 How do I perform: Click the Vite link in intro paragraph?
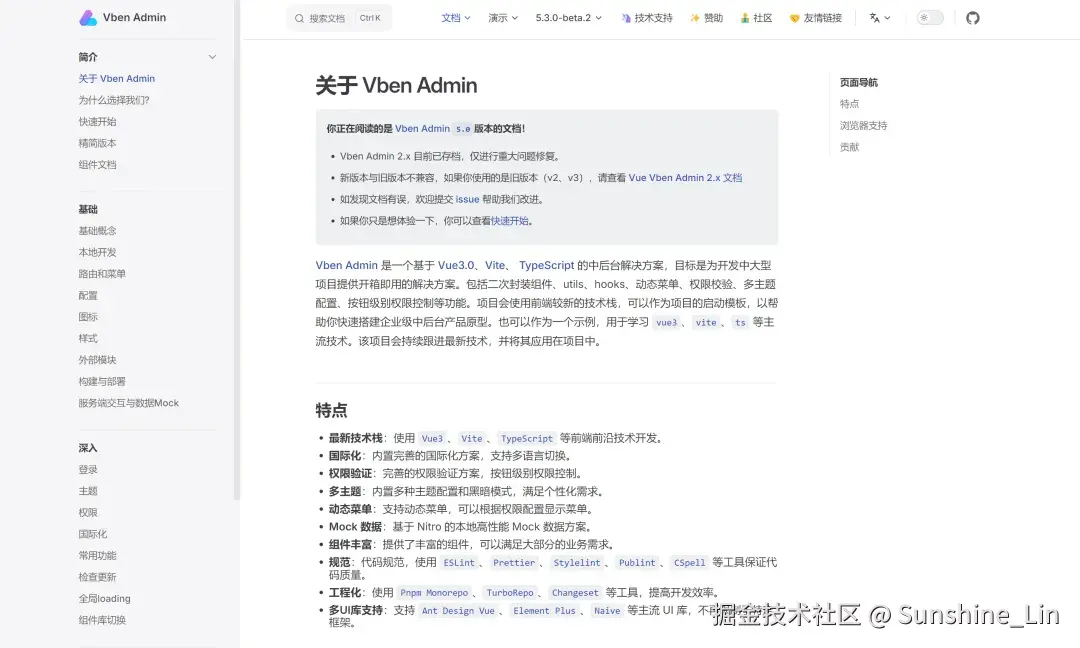click(495, 265)
